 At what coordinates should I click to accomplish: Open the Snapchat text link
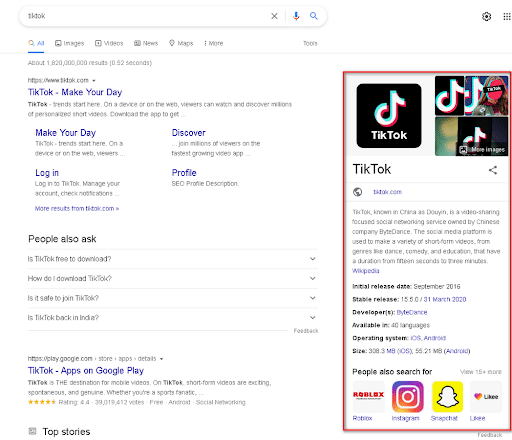pyautogui.click(x=444, y=418)
